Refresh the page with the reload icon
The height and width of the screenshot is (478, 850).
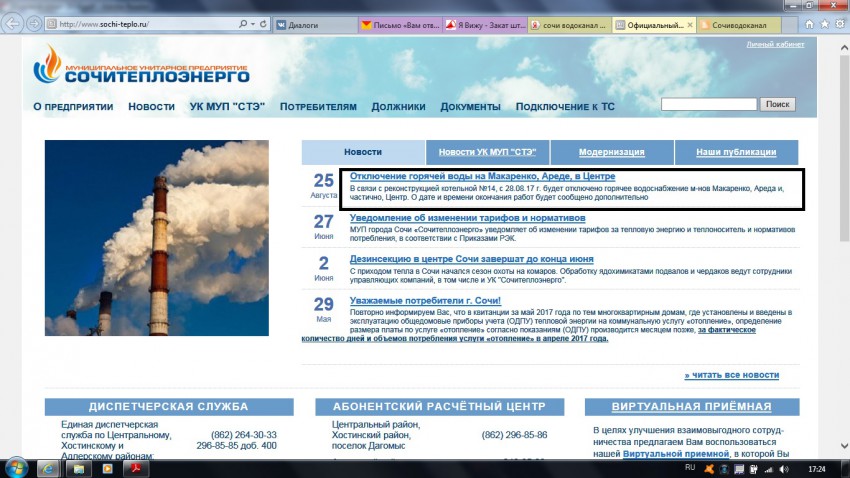coord(263,23)
